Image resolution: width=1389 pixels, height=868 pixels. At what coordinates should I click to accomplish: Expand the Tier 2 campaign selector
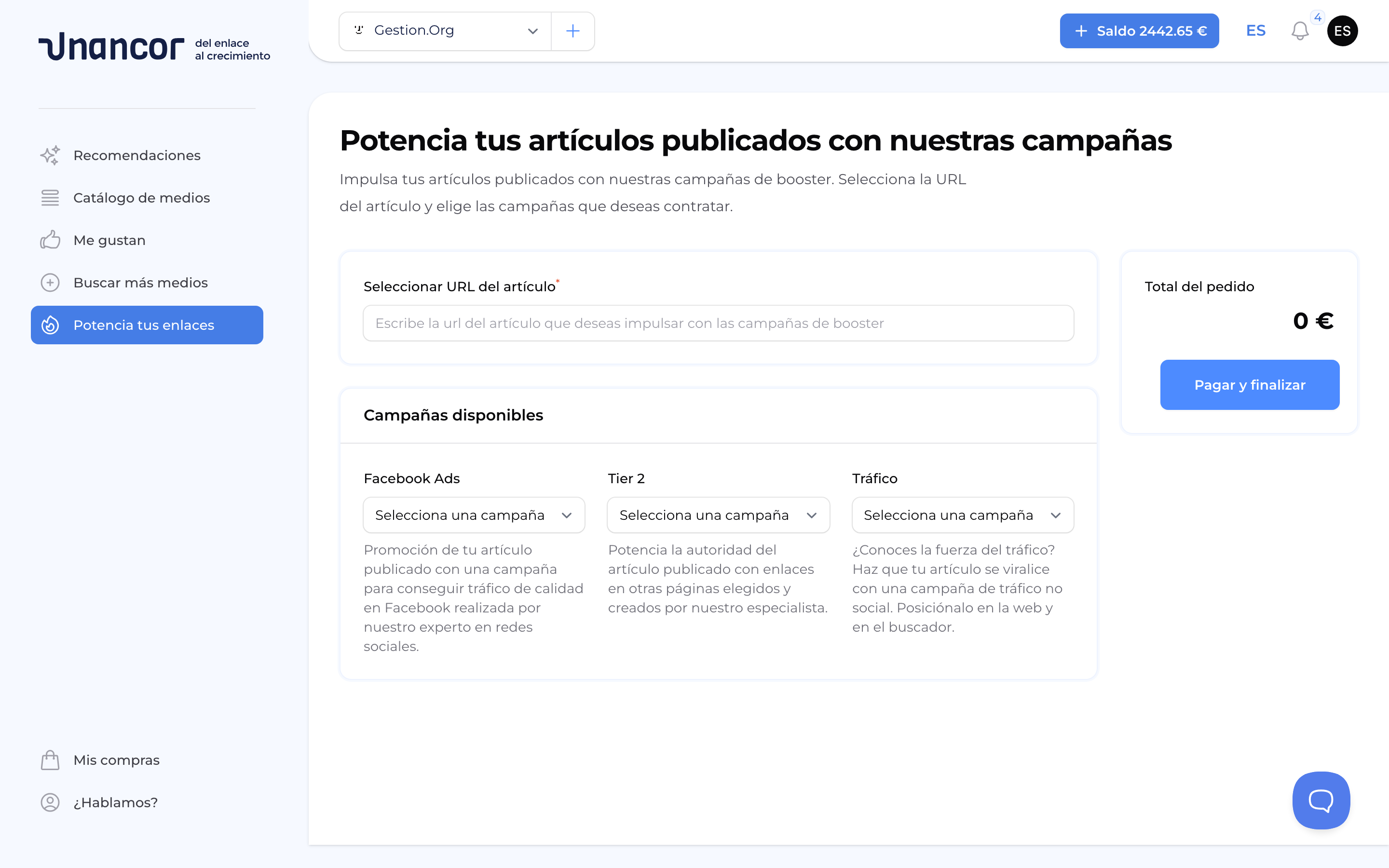(718, 515)
